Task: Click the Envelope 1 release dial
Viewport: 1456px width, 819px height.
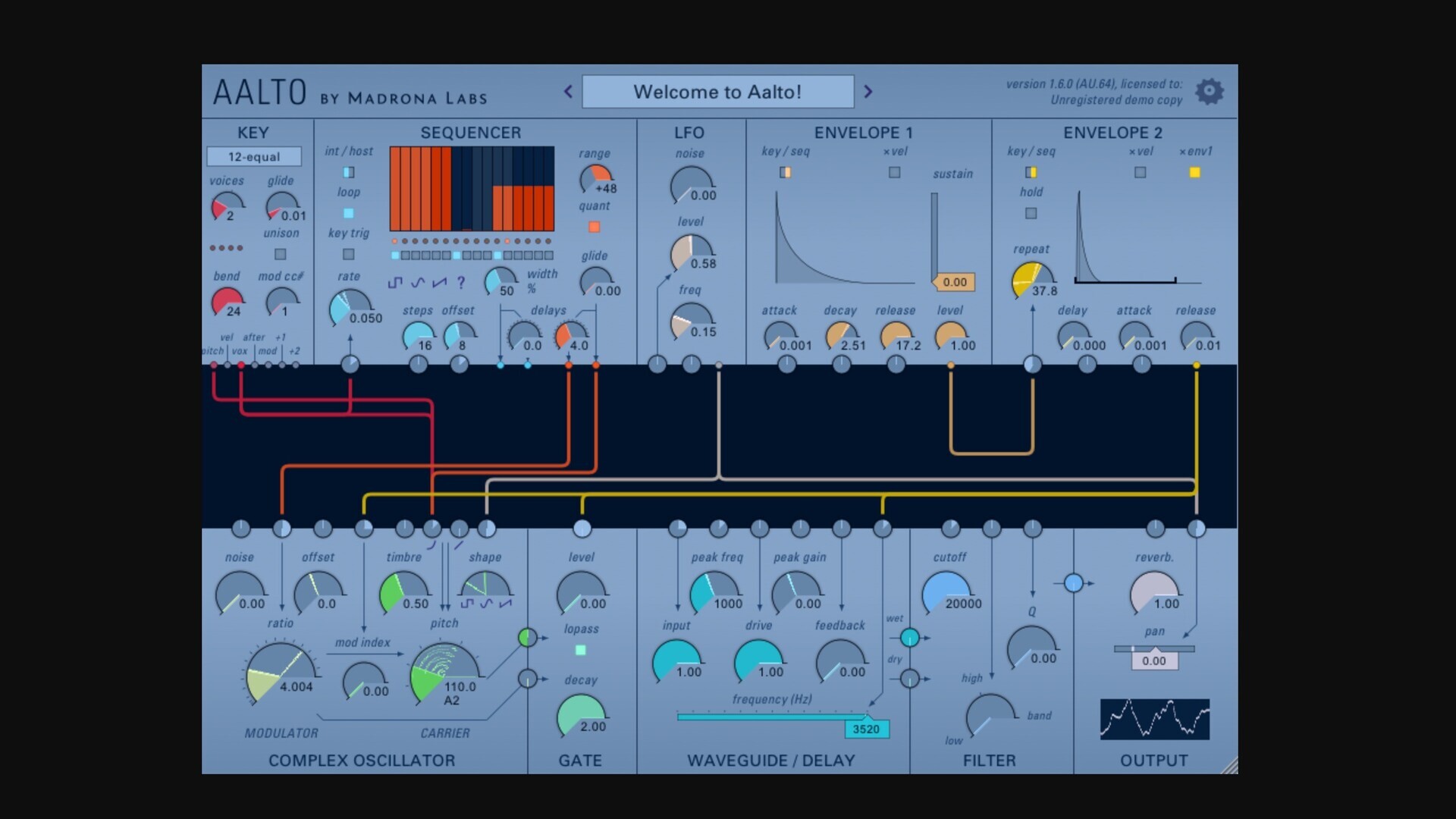Action: tap(896, 336)
